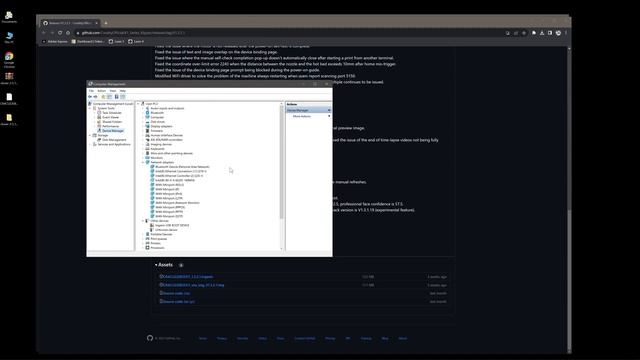Collapse the Storage tree node

pos(90,135)
